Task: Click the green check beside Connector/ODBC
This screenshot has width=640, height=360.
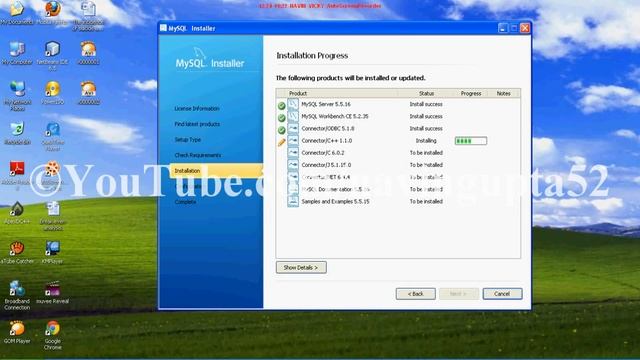Action: pos(281,130)
